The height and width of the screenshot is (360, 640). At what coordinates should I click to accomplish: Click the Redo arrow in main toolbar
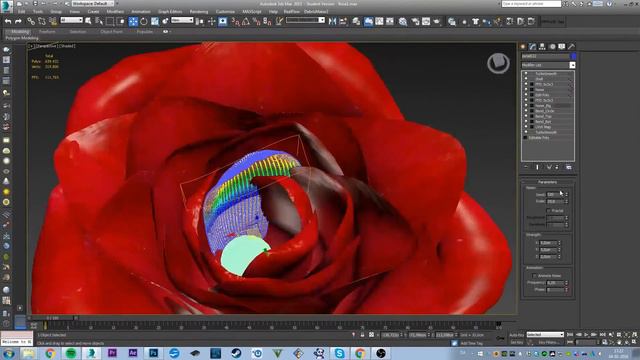(x=18, y=21)
